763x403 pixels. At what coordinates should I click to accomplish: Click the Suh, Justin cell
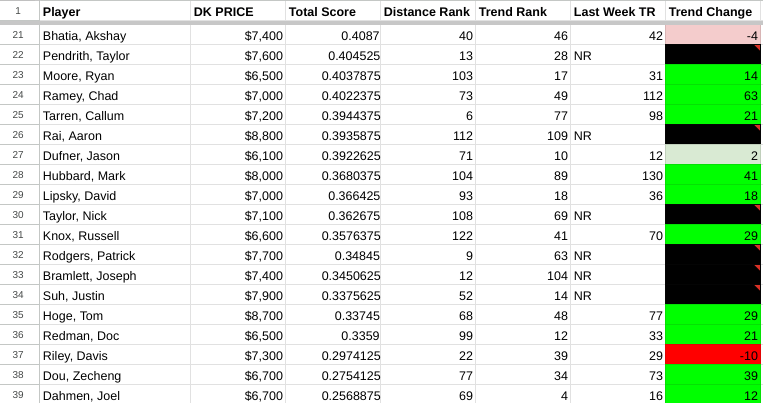[x=115, y=295]
